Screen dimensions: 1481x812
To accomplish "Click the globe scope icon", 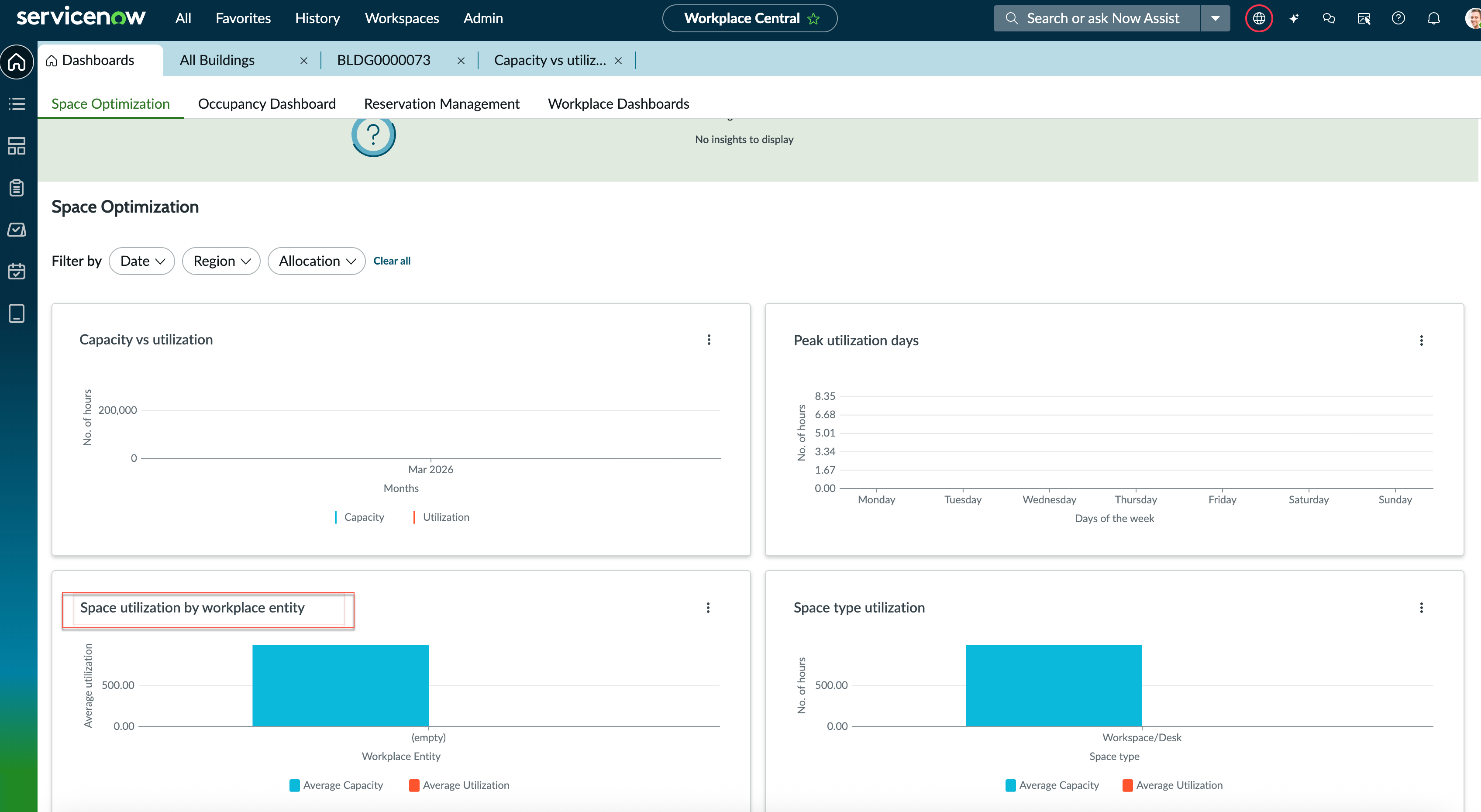I will tap(1258, 18).
